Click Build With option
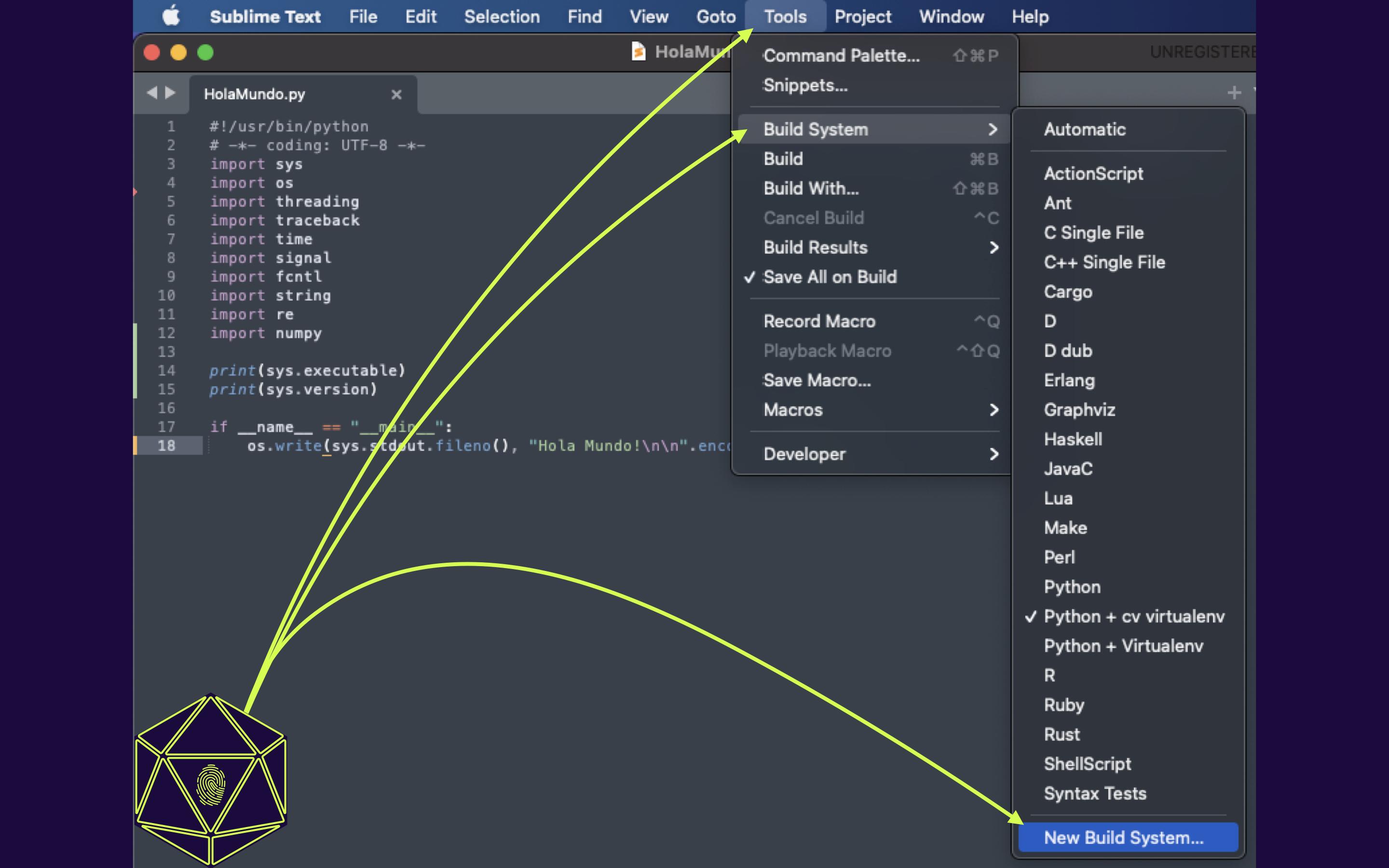 [x=810, y=188]
